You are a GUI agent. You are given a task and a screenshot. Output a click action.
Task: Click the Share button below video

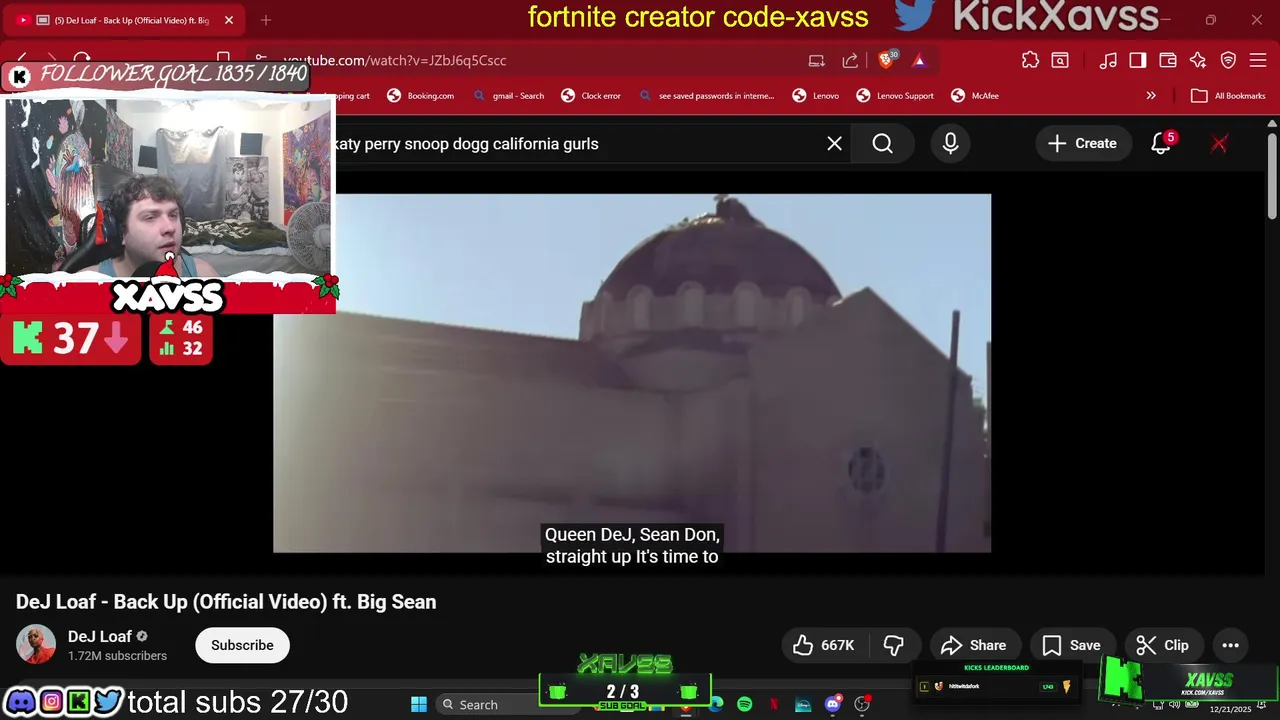click(973, 646)
